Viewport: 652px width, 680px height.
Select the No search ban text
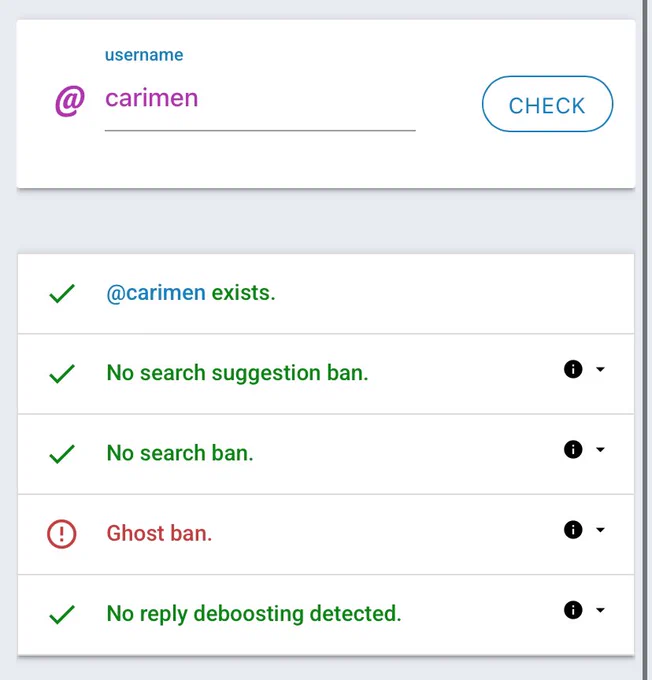[x=180, y=453]
